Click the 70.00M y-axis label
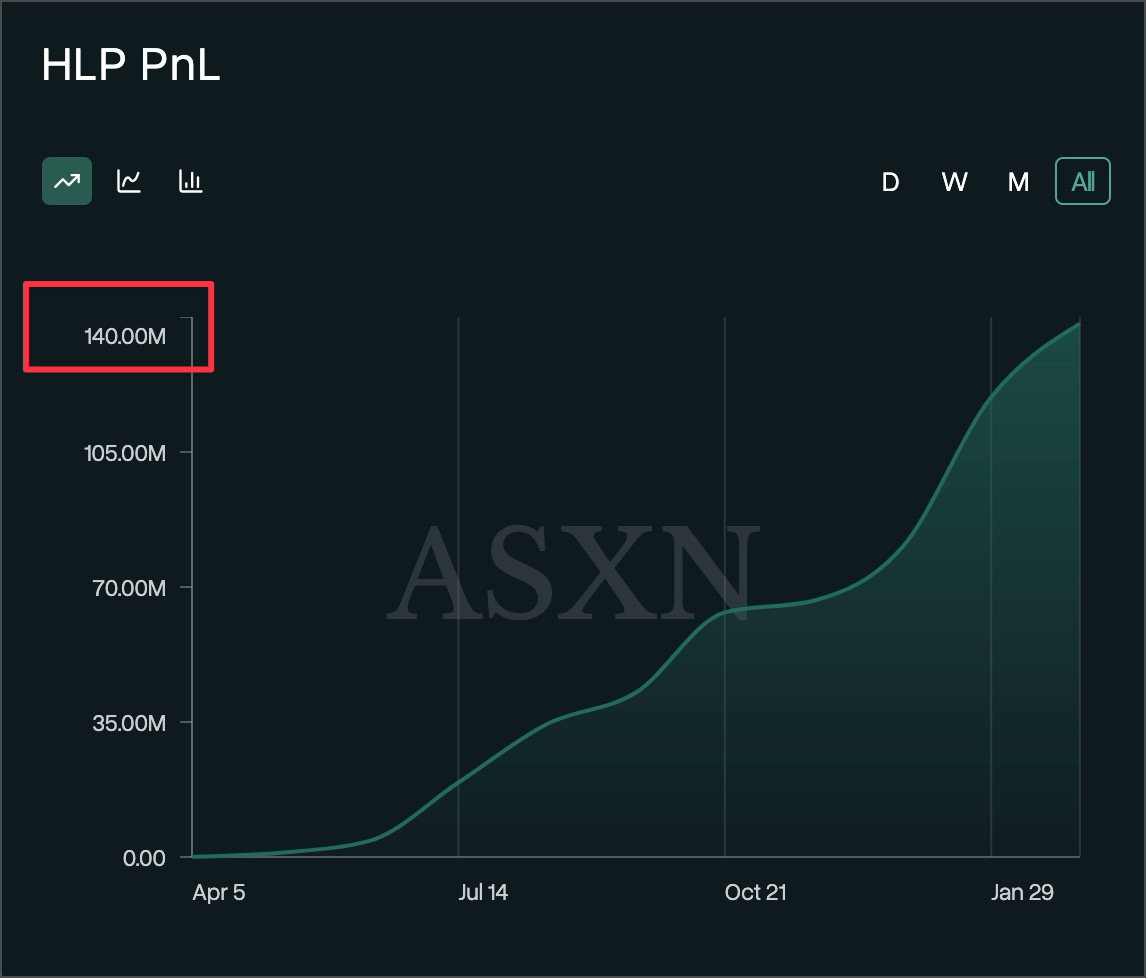Image resolution: width=1146 pixels, height=978 pixels. 129,588
